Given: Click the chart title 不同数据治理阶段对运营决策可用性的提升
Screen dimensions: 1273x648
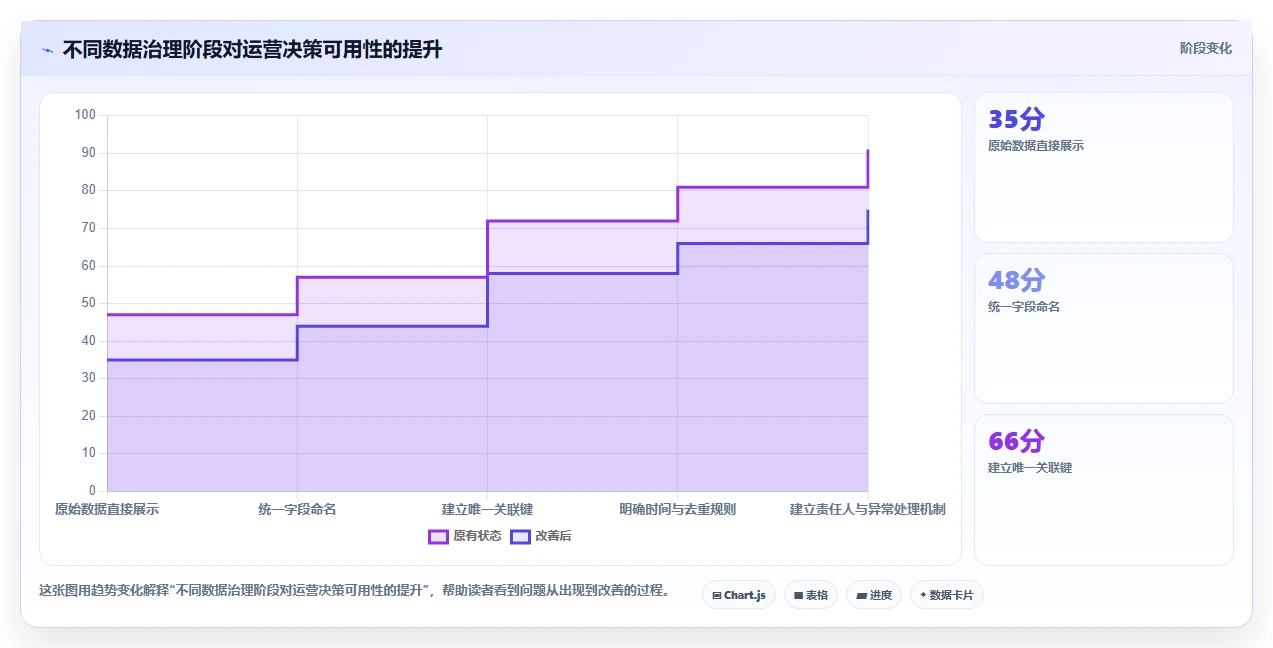Looking at the screenshot, I should click(x=252, y=49).
